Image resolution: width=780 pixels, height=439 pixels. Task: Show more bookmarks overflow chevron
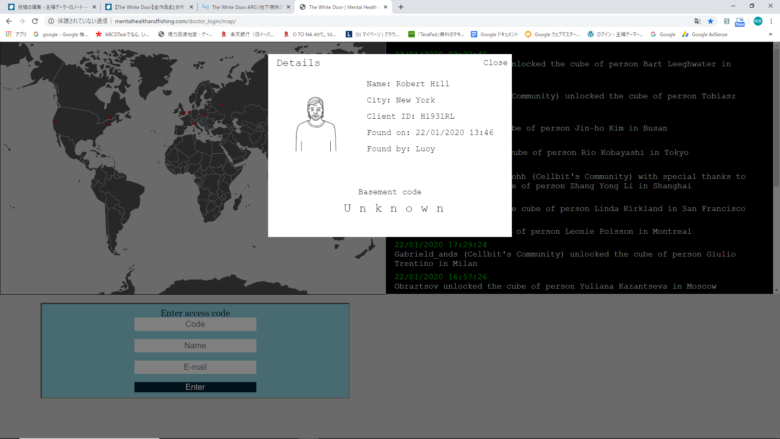click(771, 34)
